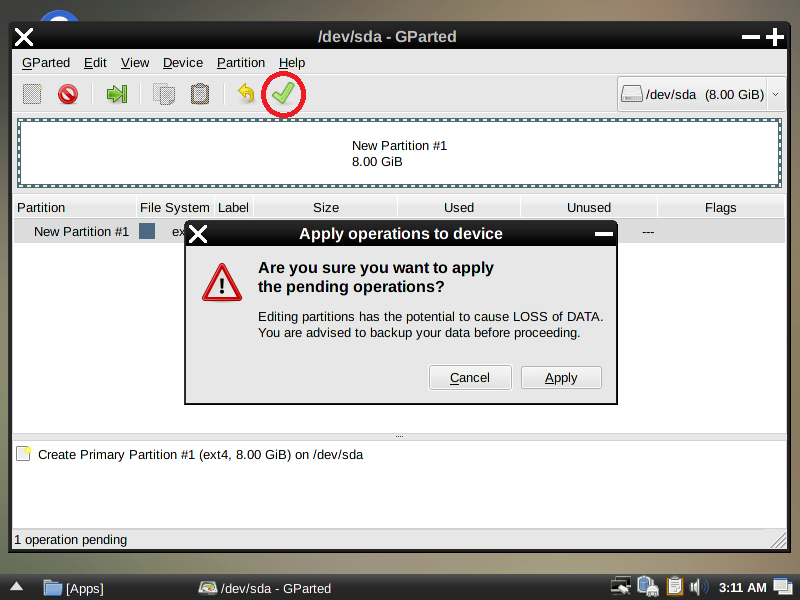
Task: Click the Cancel button in dialog
Action: (470, 378)
